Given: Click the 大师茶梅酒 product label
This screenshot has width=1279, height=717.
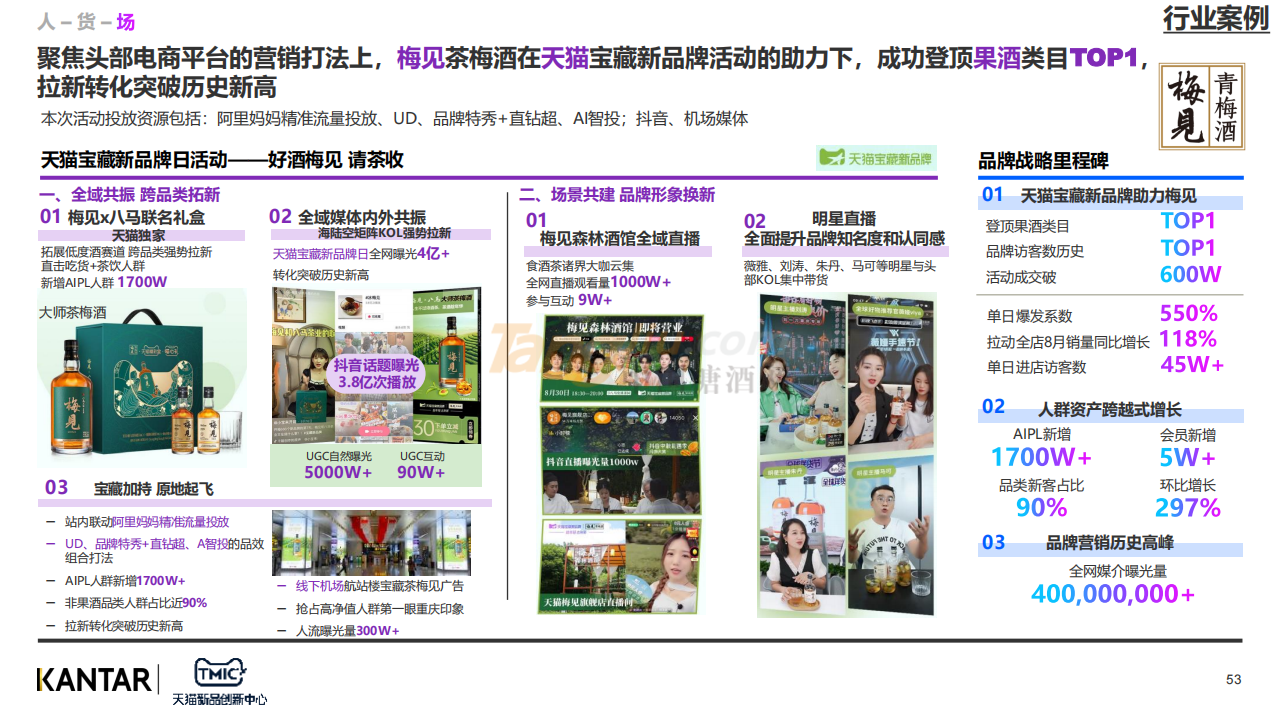Looking at the screenshot, I should (73, 312).
